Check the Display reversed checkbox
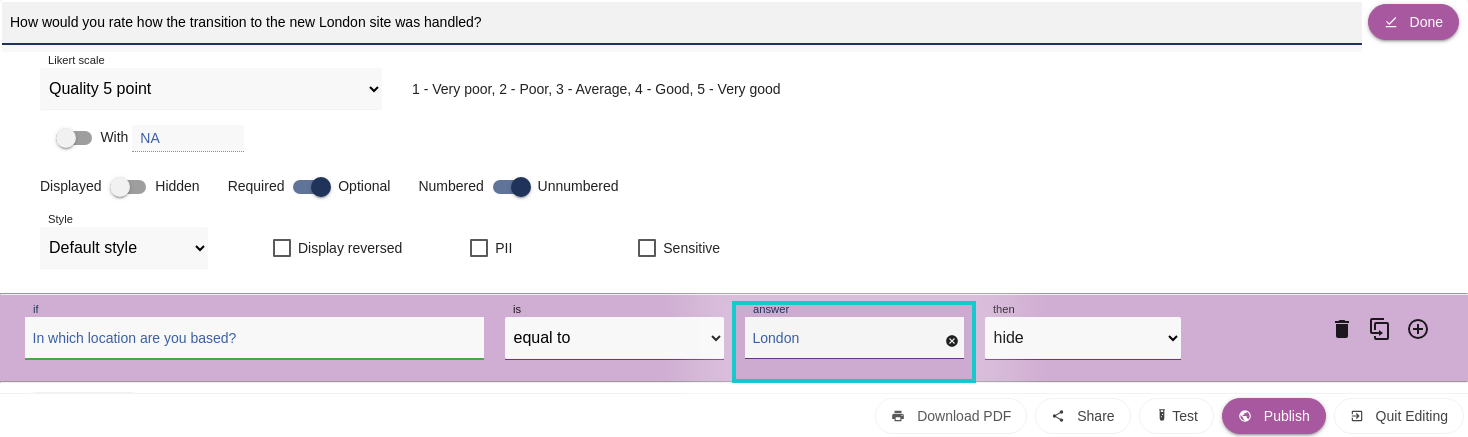This screenshot has height=437, width=1468. click(x=282, y=248)
